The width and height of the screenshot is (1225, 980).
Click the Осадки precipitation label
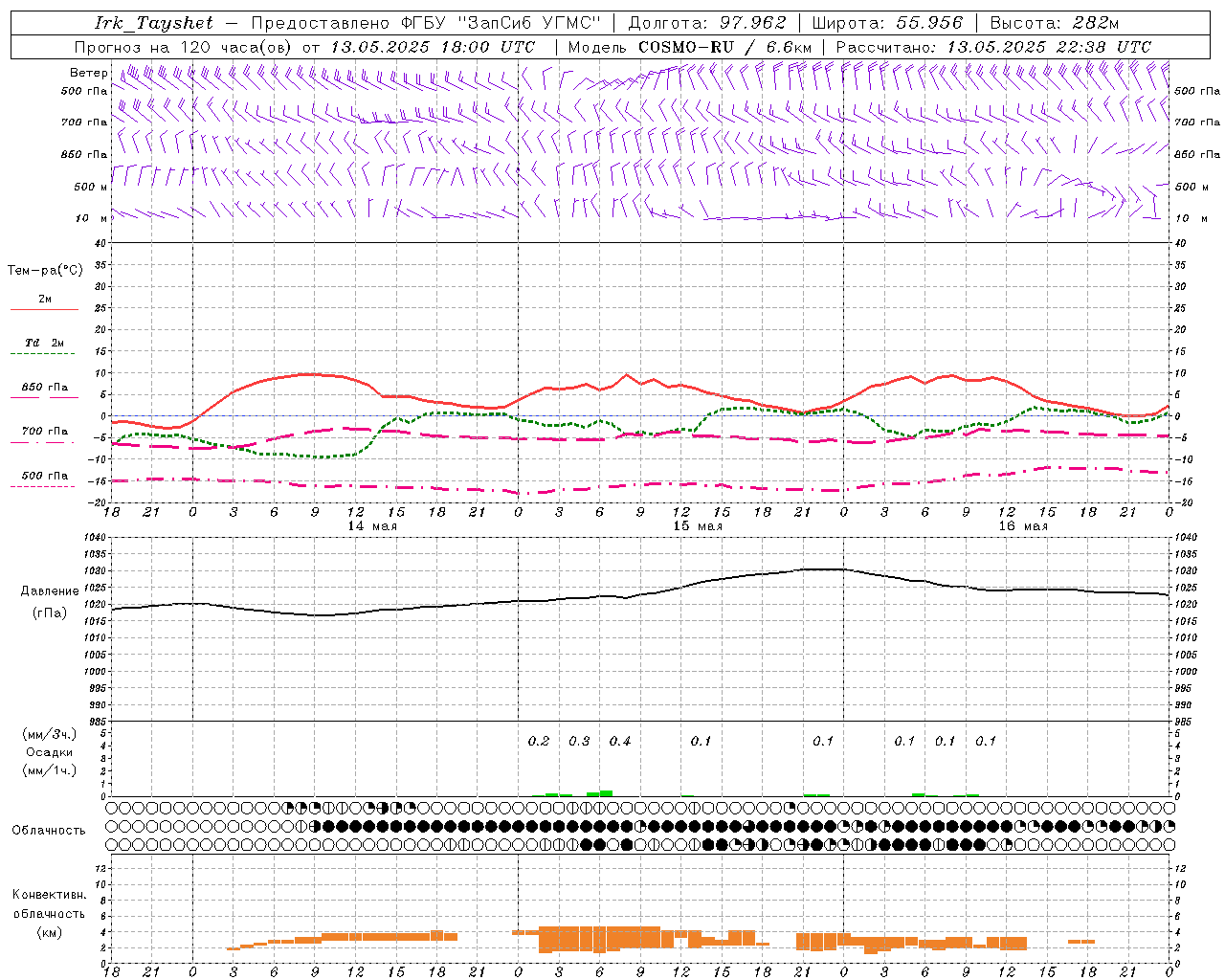(50, 752)
